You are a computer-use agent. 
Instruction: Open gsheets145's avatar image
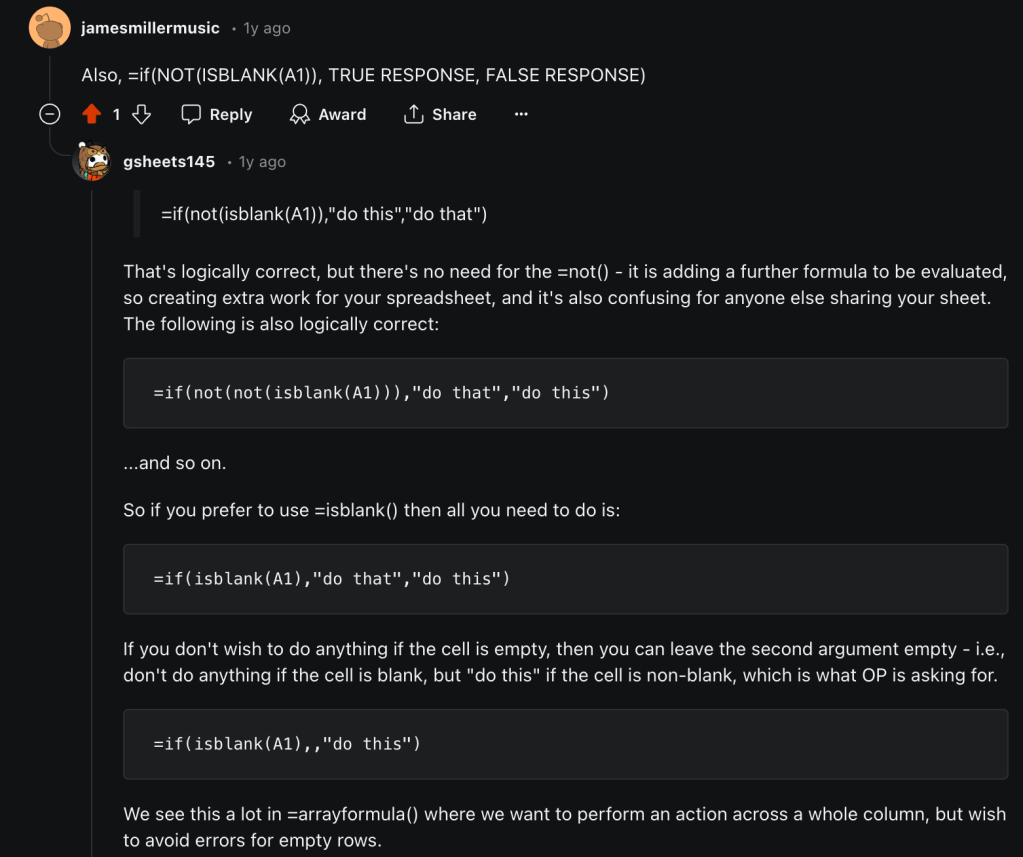pos(92,162)
